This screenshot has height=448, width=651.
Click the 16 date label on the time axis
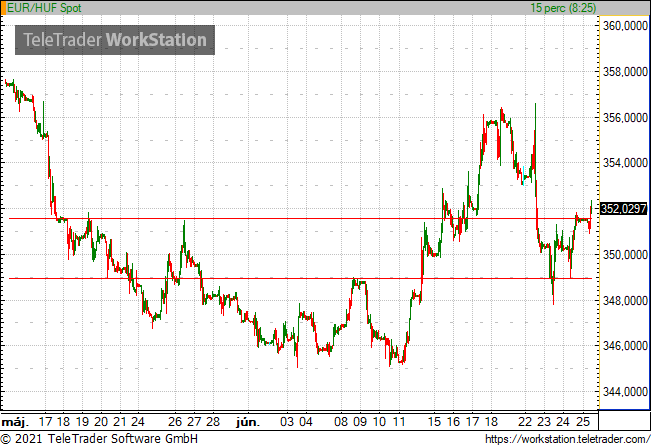[453, 422]
